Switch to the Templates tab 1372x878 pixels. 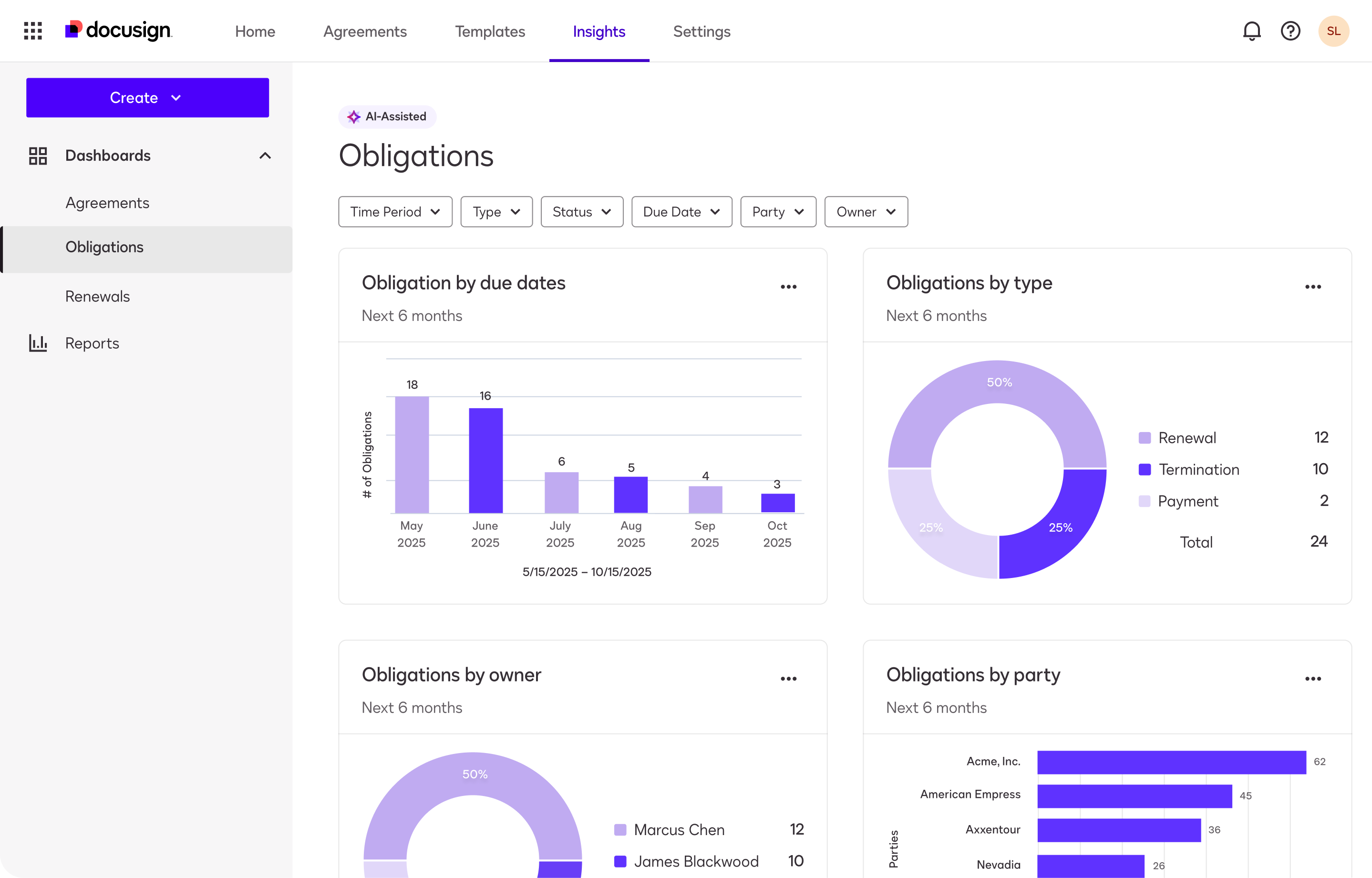click(x=489, y=31)
